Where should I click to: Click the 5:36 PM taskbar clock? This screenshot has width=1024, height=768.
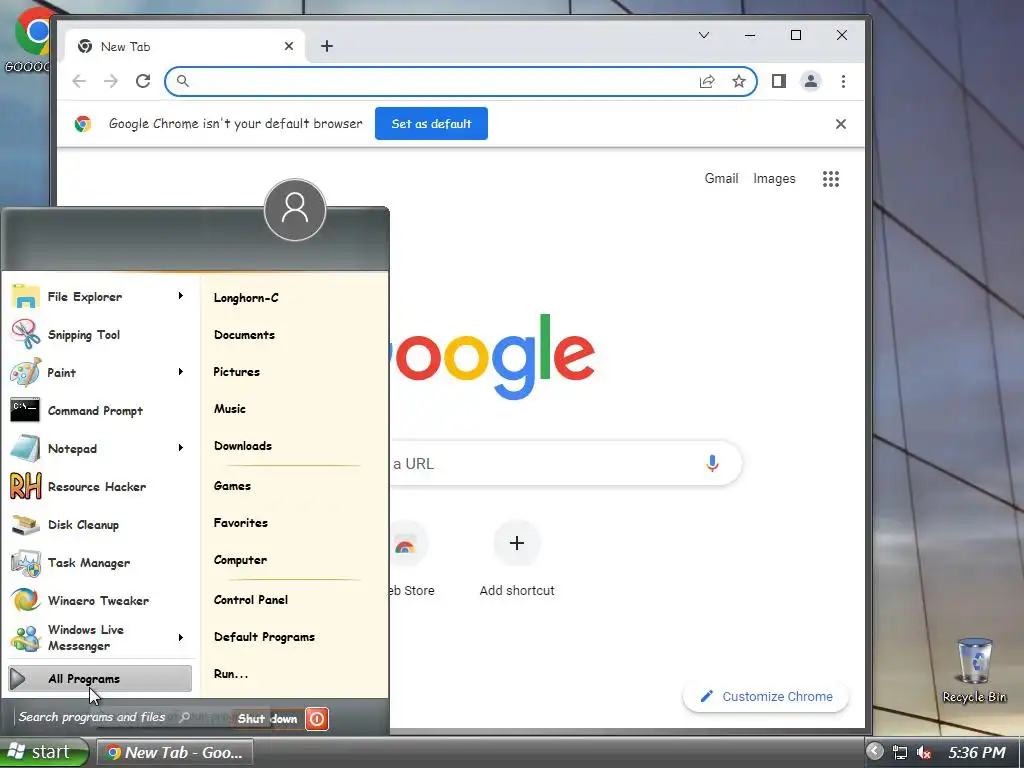coord(976,752)
